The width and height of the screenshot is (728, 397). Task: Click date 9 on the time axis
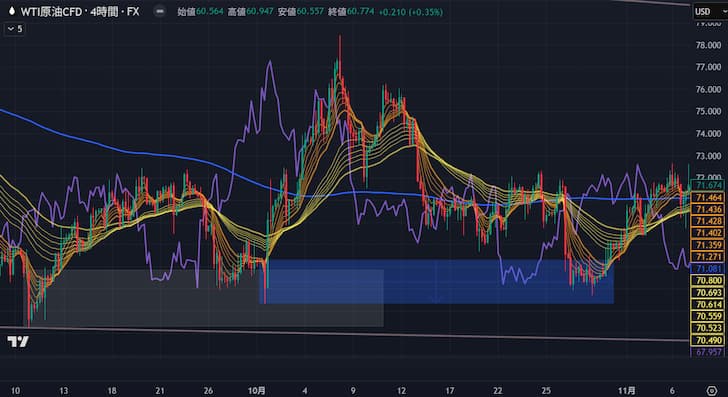353,390
